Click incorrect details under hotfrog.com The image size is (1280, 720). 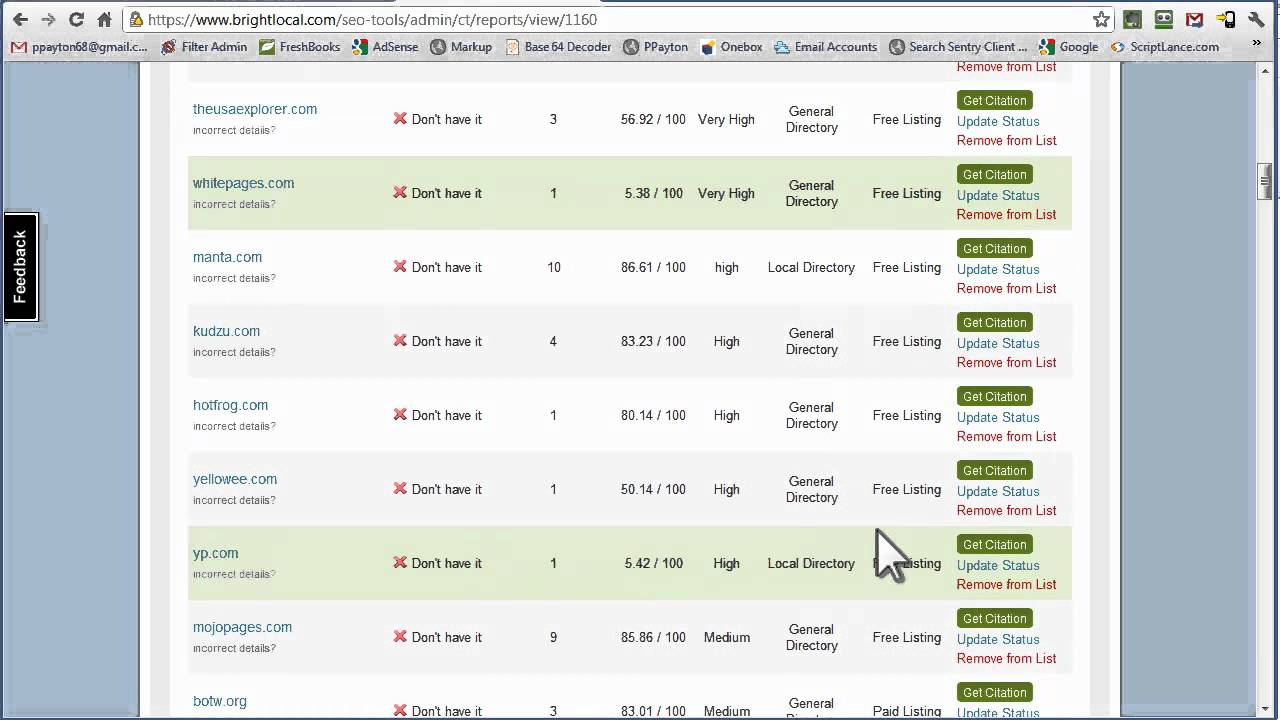[234, 426]
